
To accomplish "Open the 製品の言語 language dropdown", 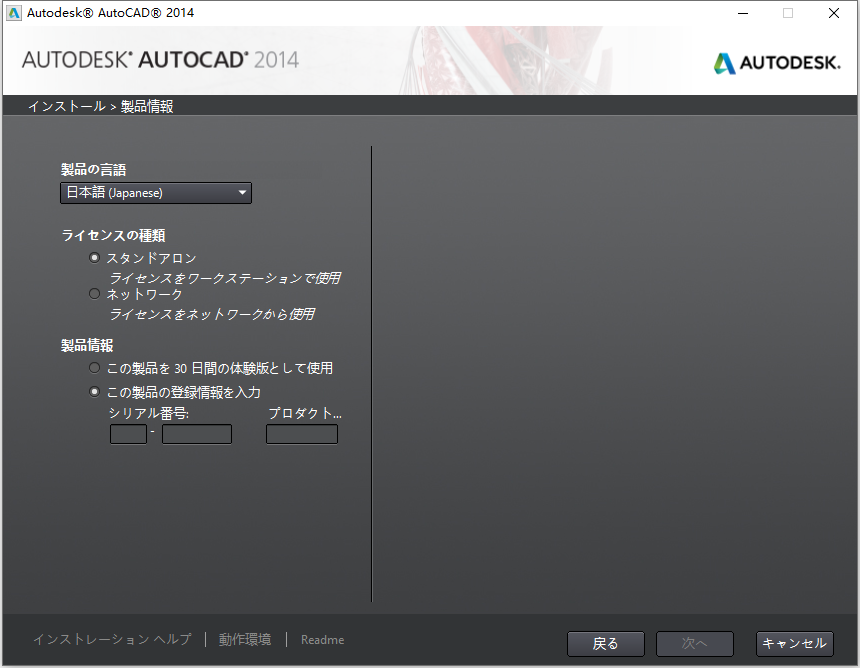I will coord(156,193).
